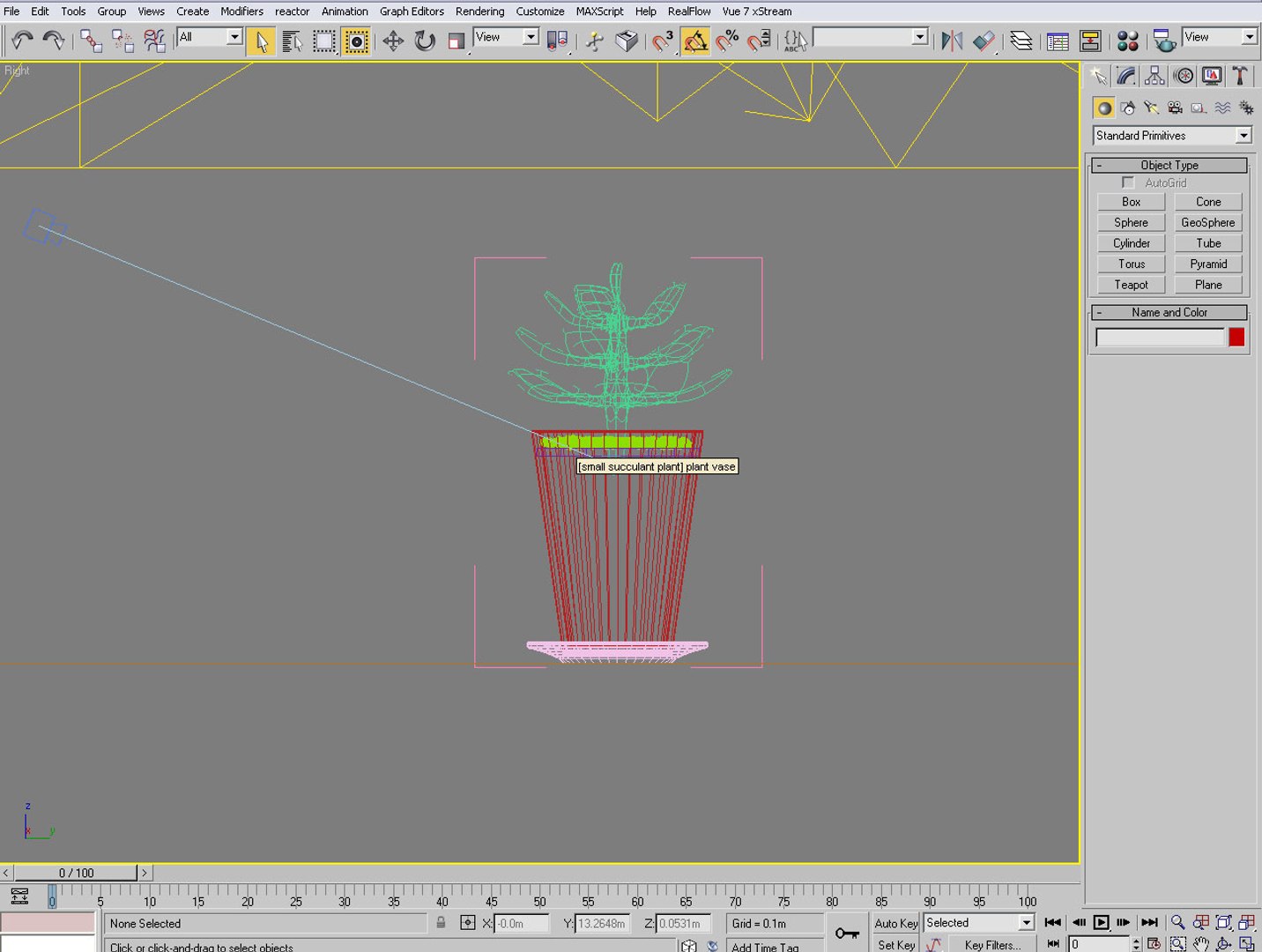Select the Unlink Selection tool
This screenshot has height=952, width=1262.
(122, 41)
